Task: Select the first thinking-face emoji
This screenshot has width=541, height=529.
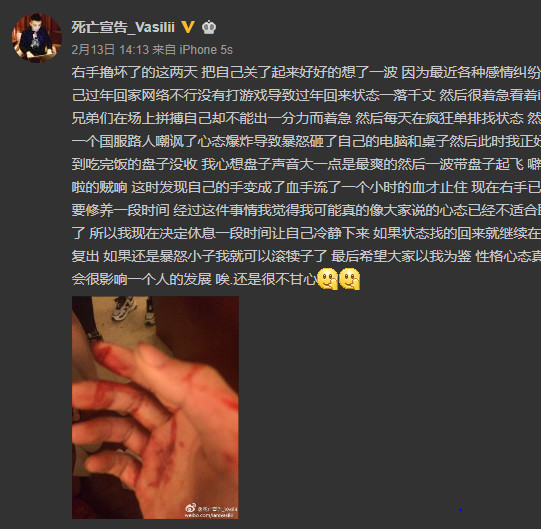Action: (x=327, y=279)
